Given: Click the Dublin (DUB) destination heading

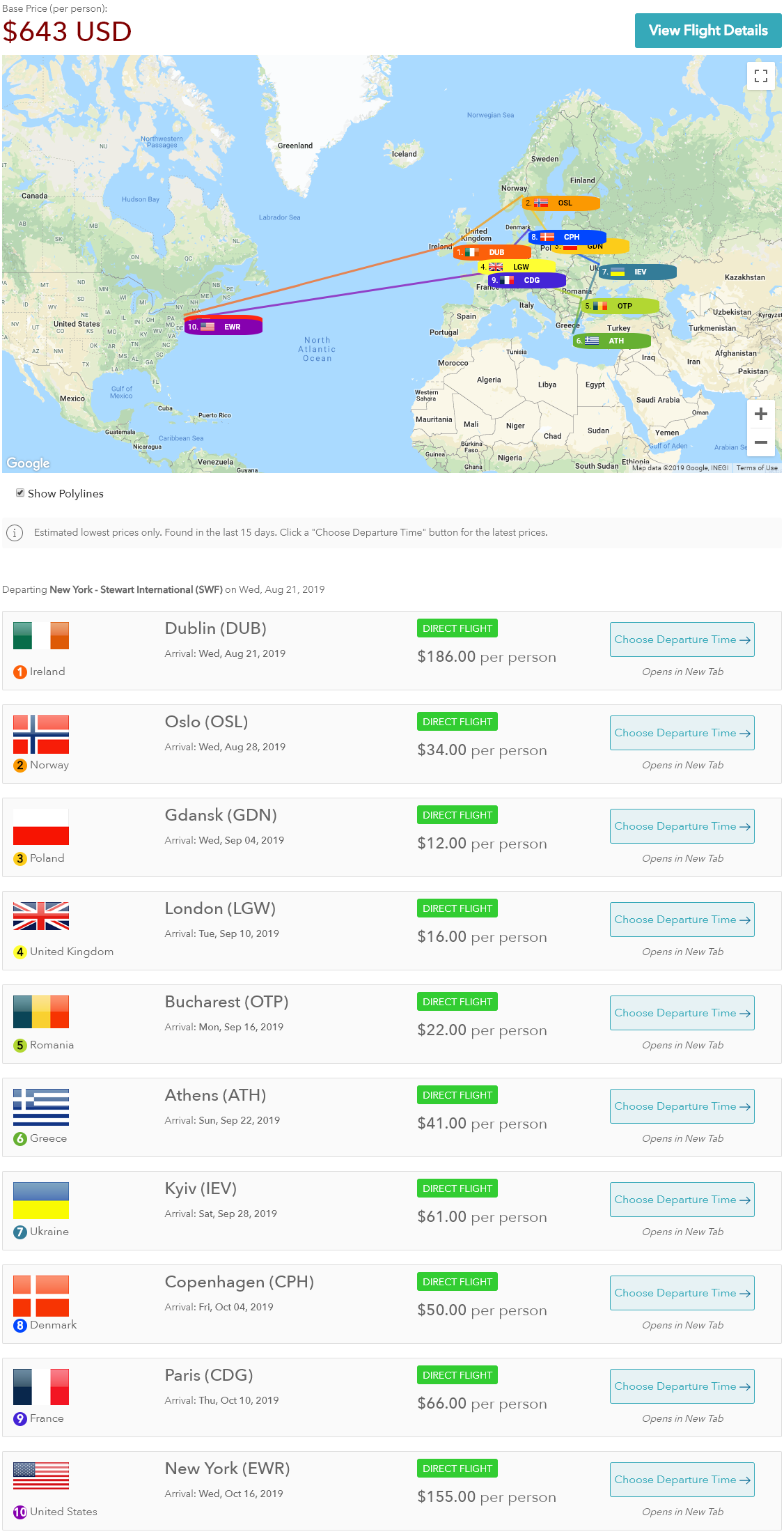Looking at the screenshot, I should click(x=216, y=628).
